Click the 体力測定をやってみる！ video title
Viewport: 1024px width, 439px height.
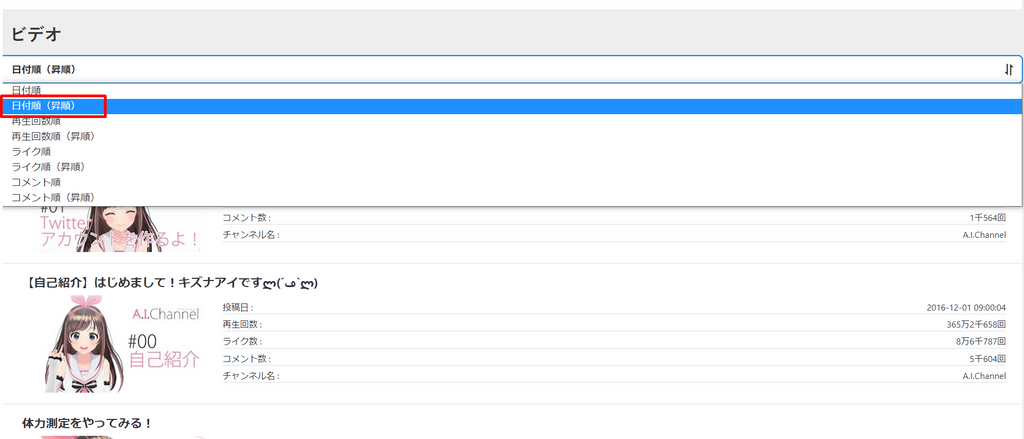pyautogui.click(x=87, y=423)
